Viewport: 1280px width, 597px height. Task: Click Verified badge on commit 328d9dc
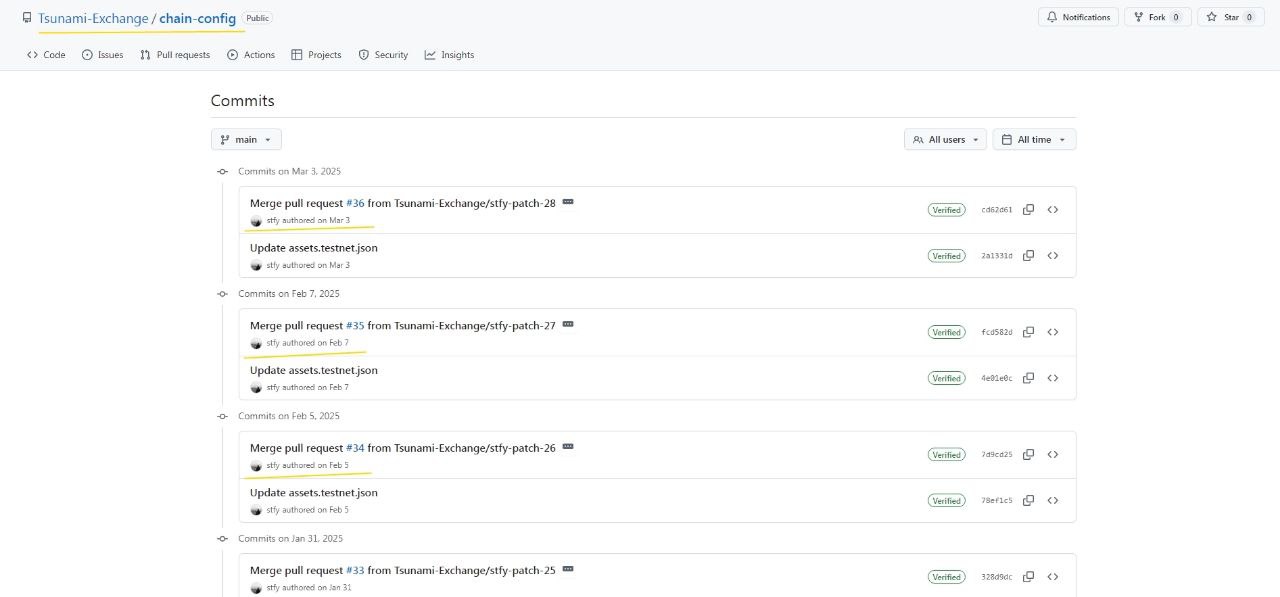point(946,577)
